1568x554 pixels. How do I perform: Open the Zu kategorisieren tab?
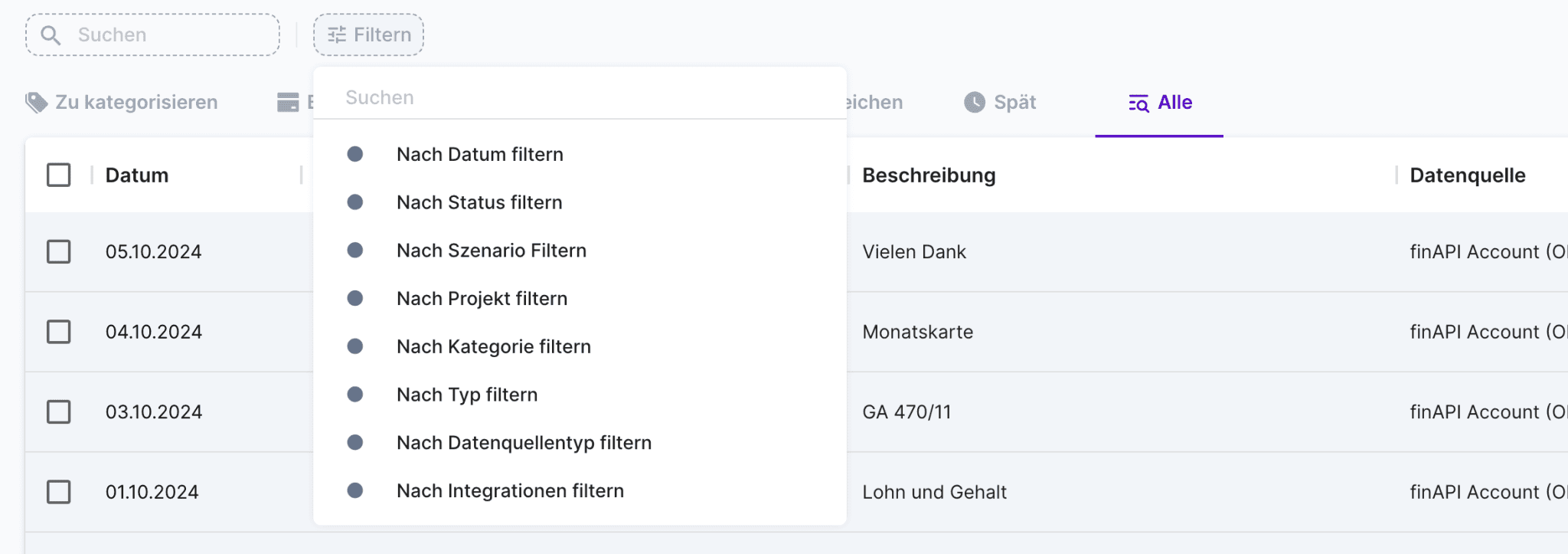[136, 103]
